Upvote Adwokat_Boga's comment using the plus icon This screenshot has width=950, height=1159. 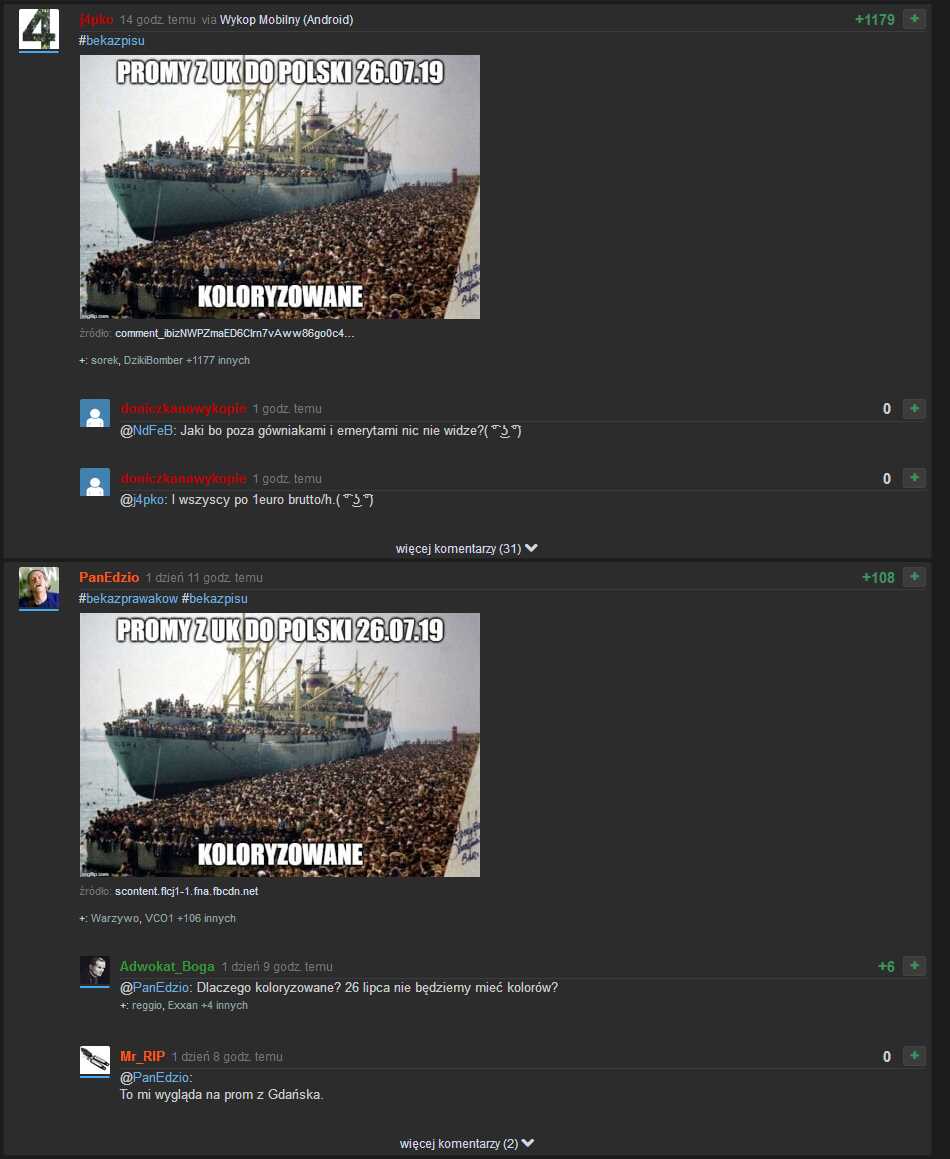coord(914,966)
